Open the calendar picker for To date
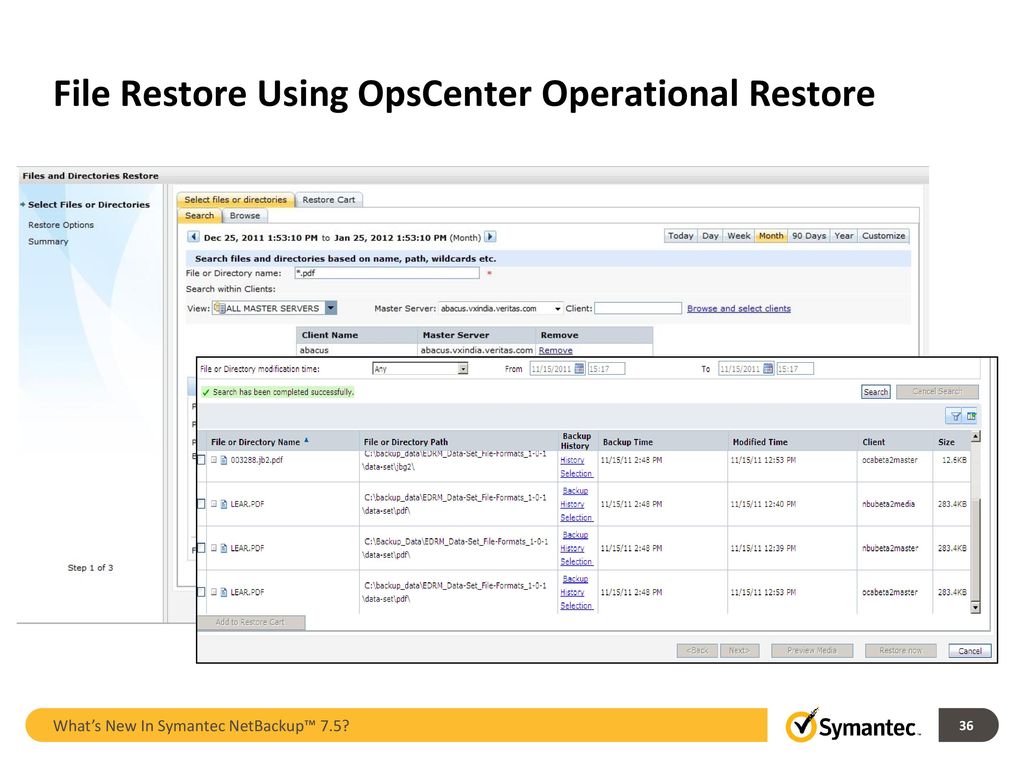Viewport: 1024px width, 768px height. [x=768, y=369]
